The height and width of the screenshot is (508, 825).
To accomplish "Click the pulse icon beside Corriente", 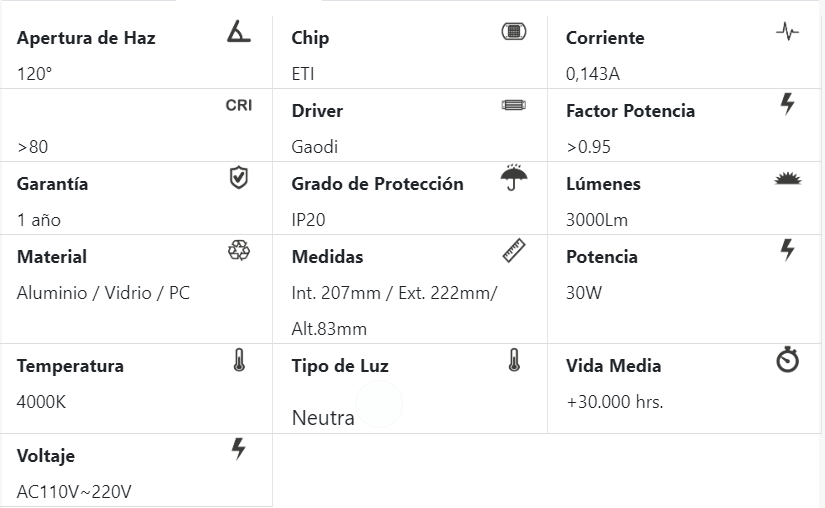I will pyautogui.click(x=787, y=32).
